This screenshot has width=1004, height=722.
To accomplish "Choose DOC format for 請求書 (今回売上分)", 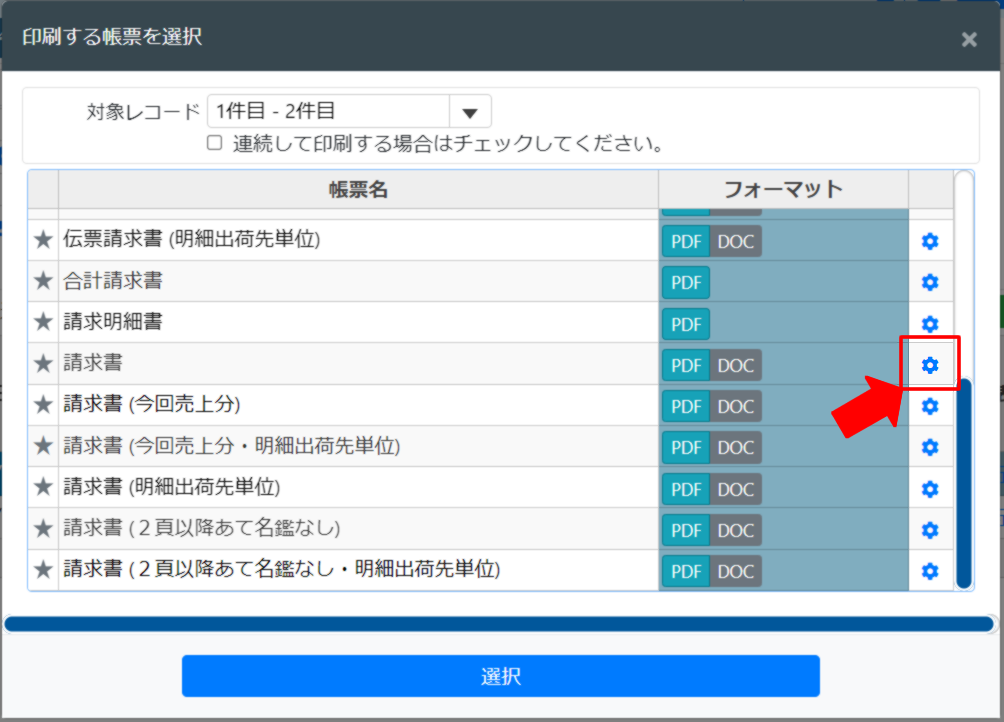I will click(736, 406).
